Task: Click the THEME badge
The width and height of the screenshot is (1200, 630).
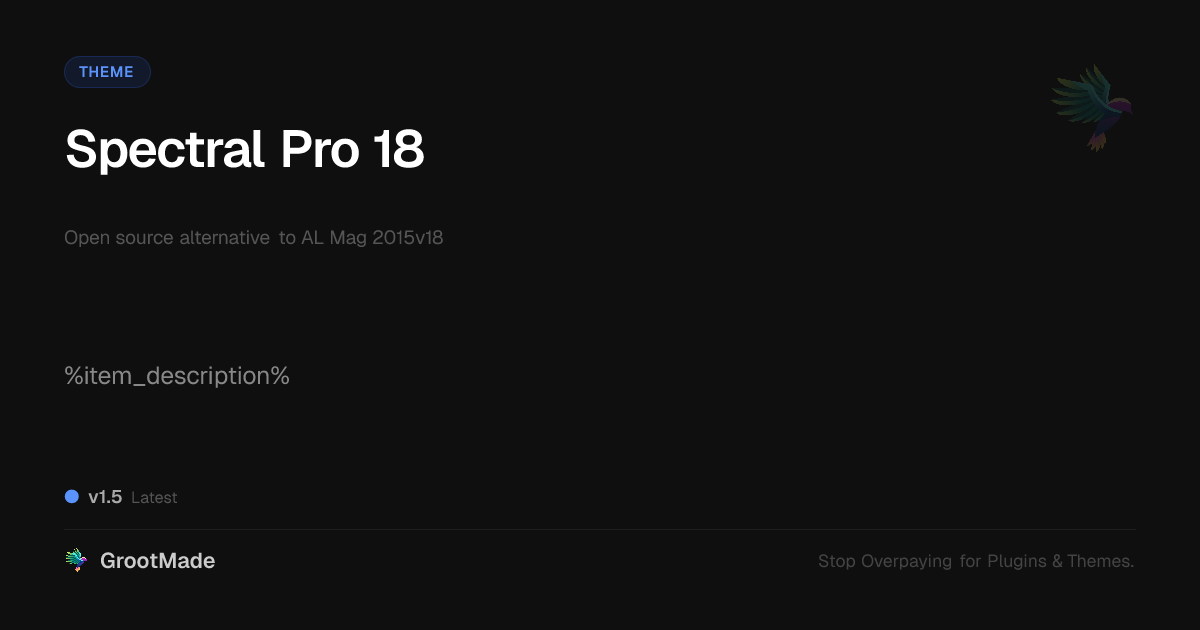Action: point(107,72)
